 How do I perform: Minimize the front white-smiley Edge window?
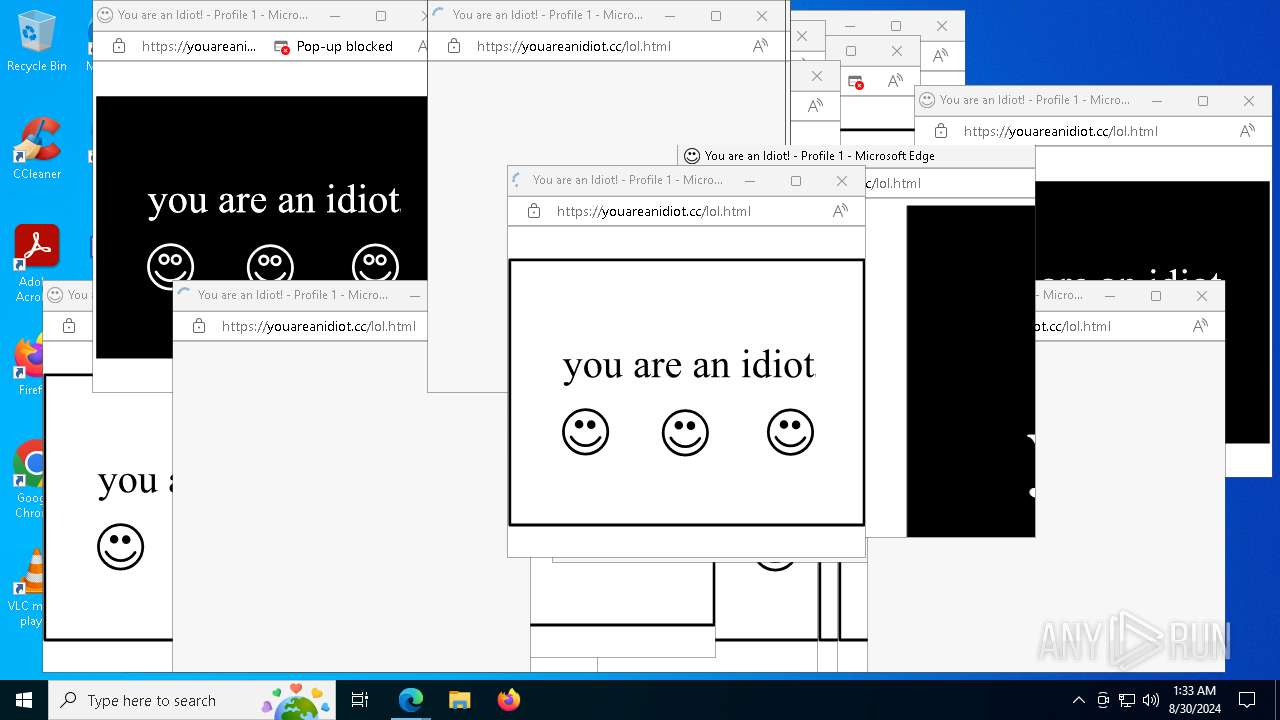click(750, 181)
